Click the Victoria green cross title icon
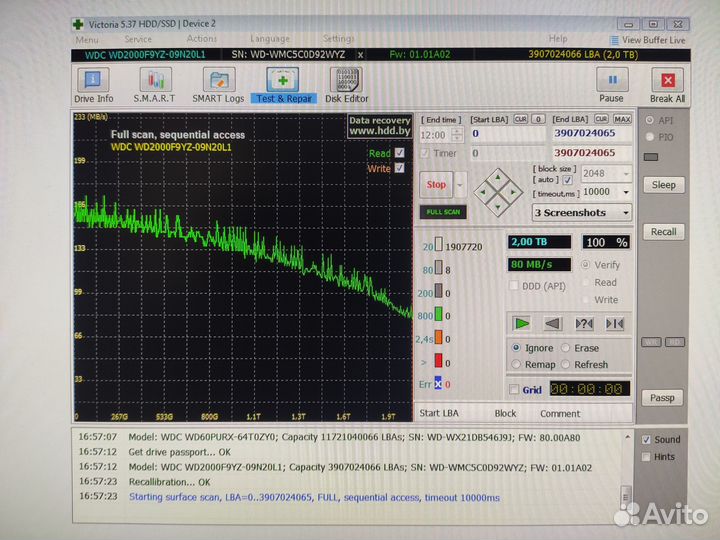 click(x=78, y=24)
